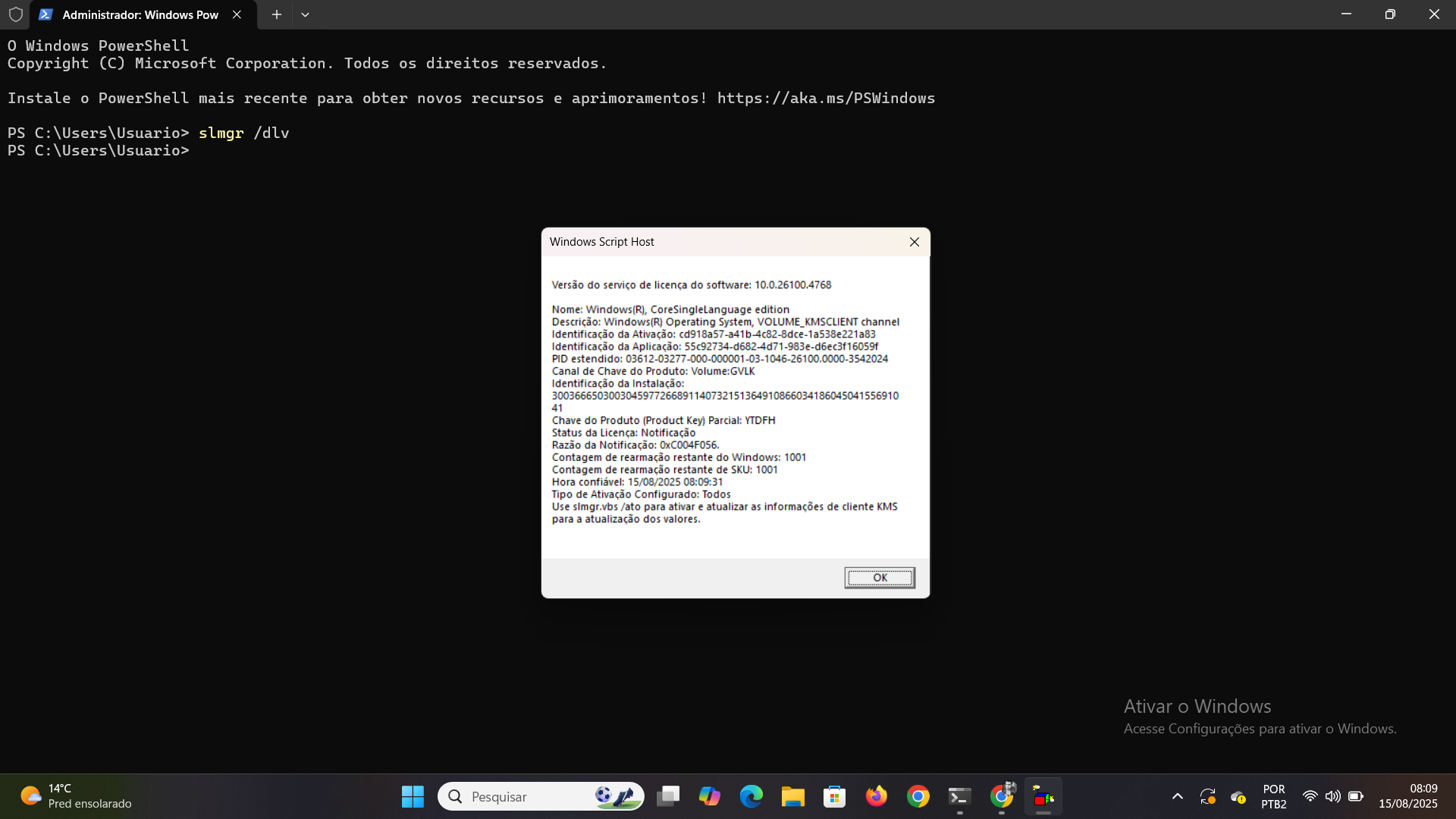The height and width of the screenshot is (819, 1456).
Task: Click the typed command 'slmgr /dlv'
Action: click(243, 133)
